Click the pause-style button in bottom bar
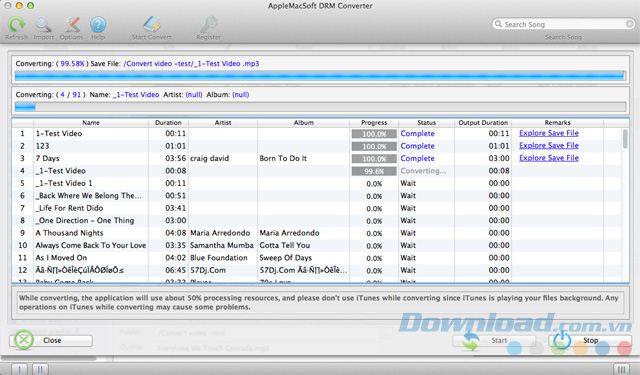The image size is (640, 375). pyautogui.click(x=40, y=369)
